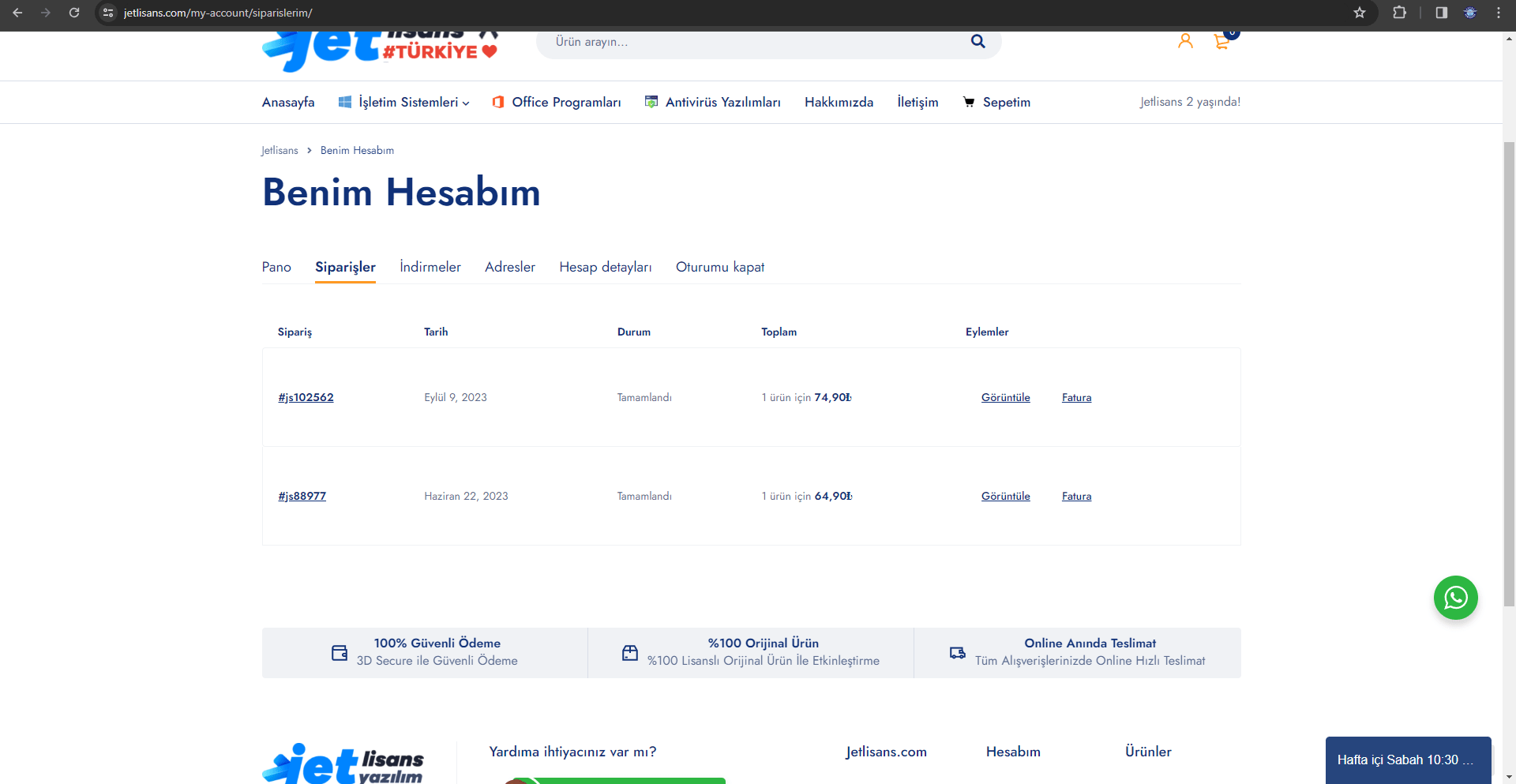Go back using browser back arrow

[x=17, y=13]
